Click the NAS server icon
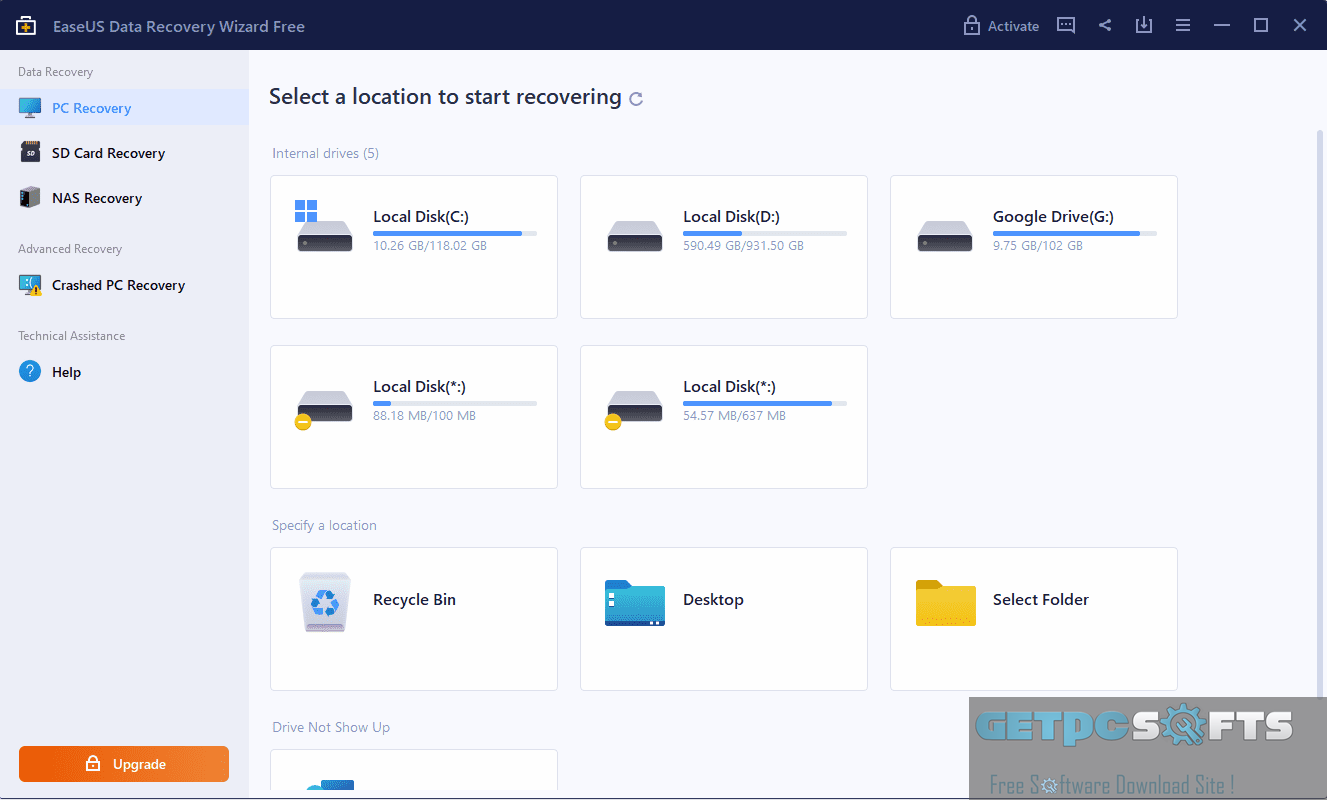The width and height of the screenshot is (1327, 800). [x=30, y=198]
